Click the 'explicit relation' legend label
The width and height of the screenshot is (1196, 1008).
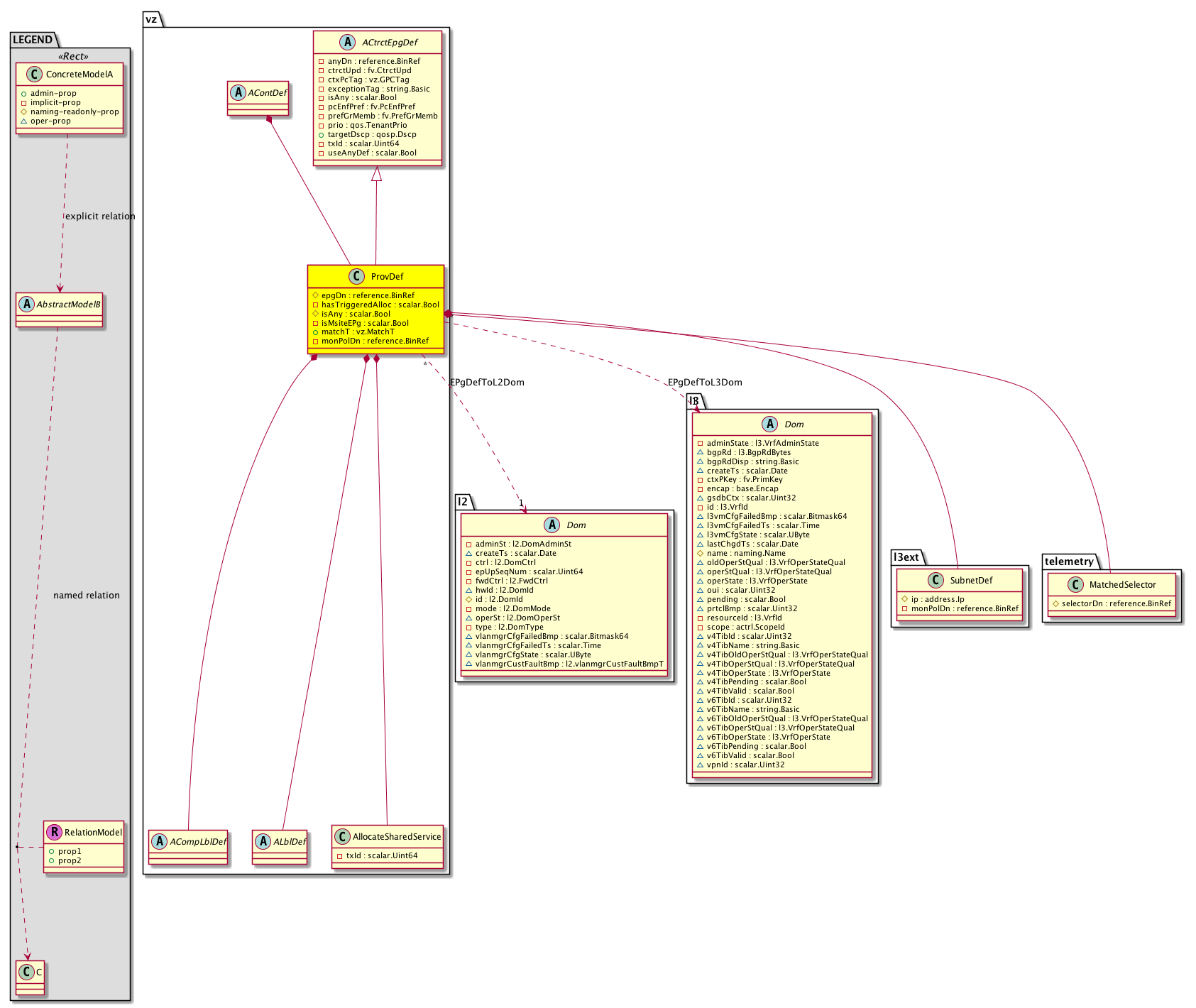click(x=99, y=216)
